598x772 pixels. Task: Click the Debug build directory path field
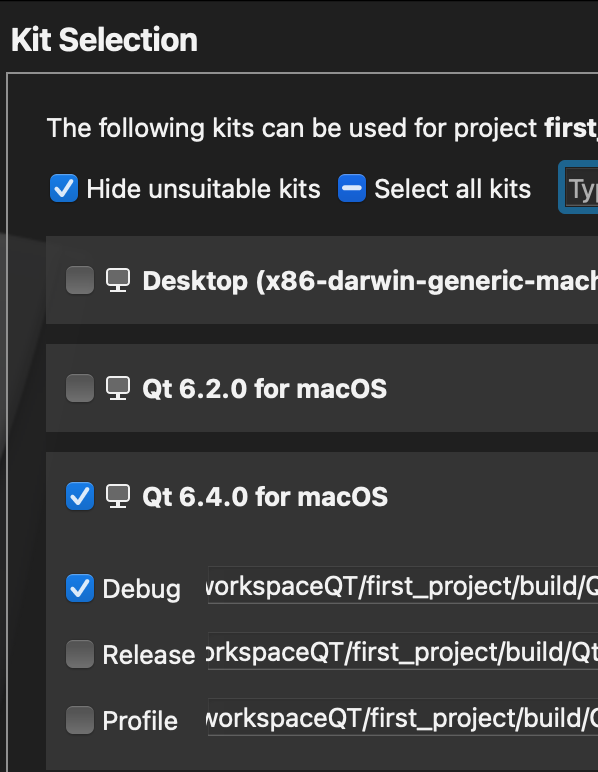(x=403, y=585)
